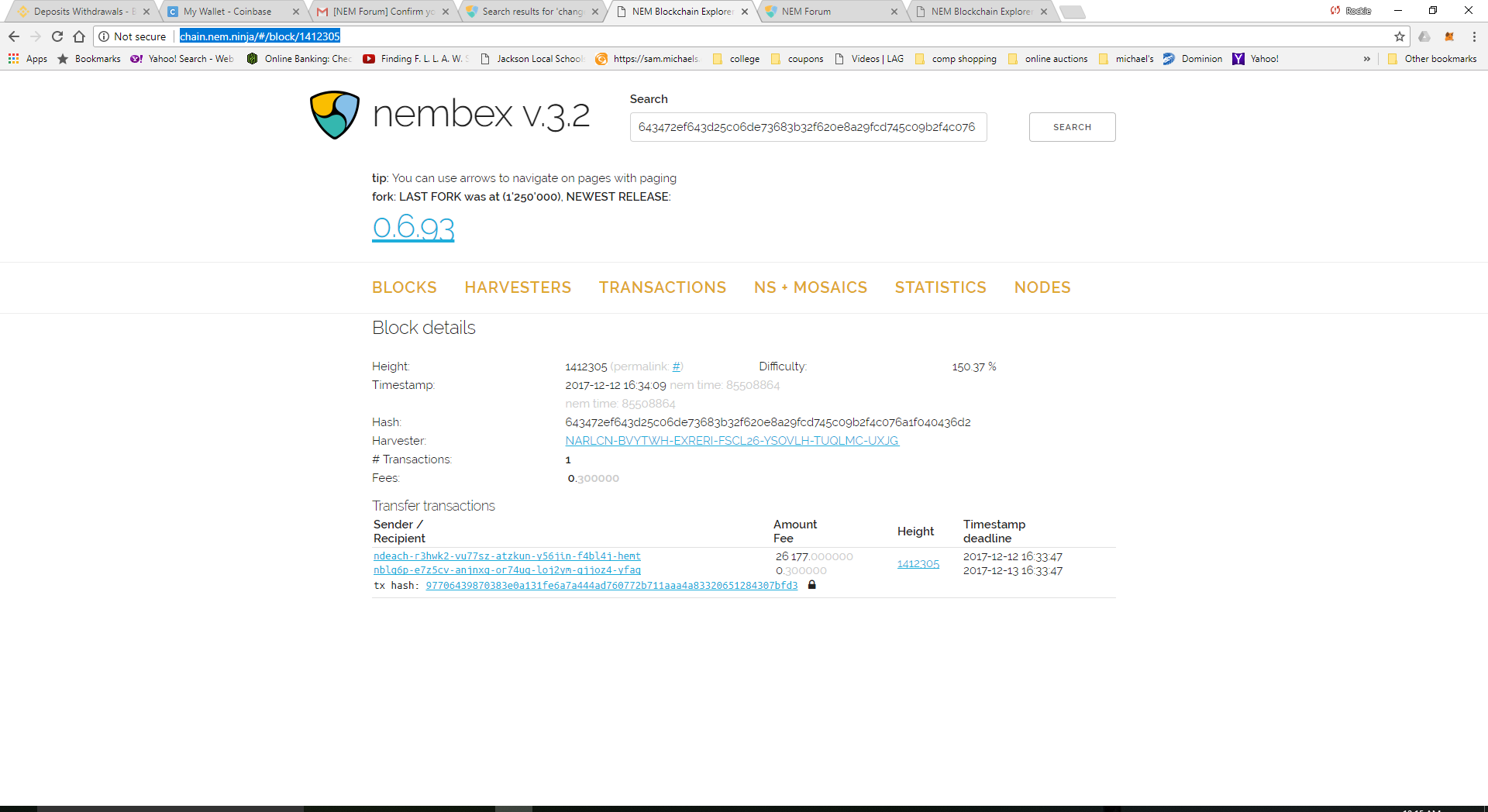Open the https://sam.michaels bookmark
This screenshot has height=812, width=1488.
(x=648, y=59)
